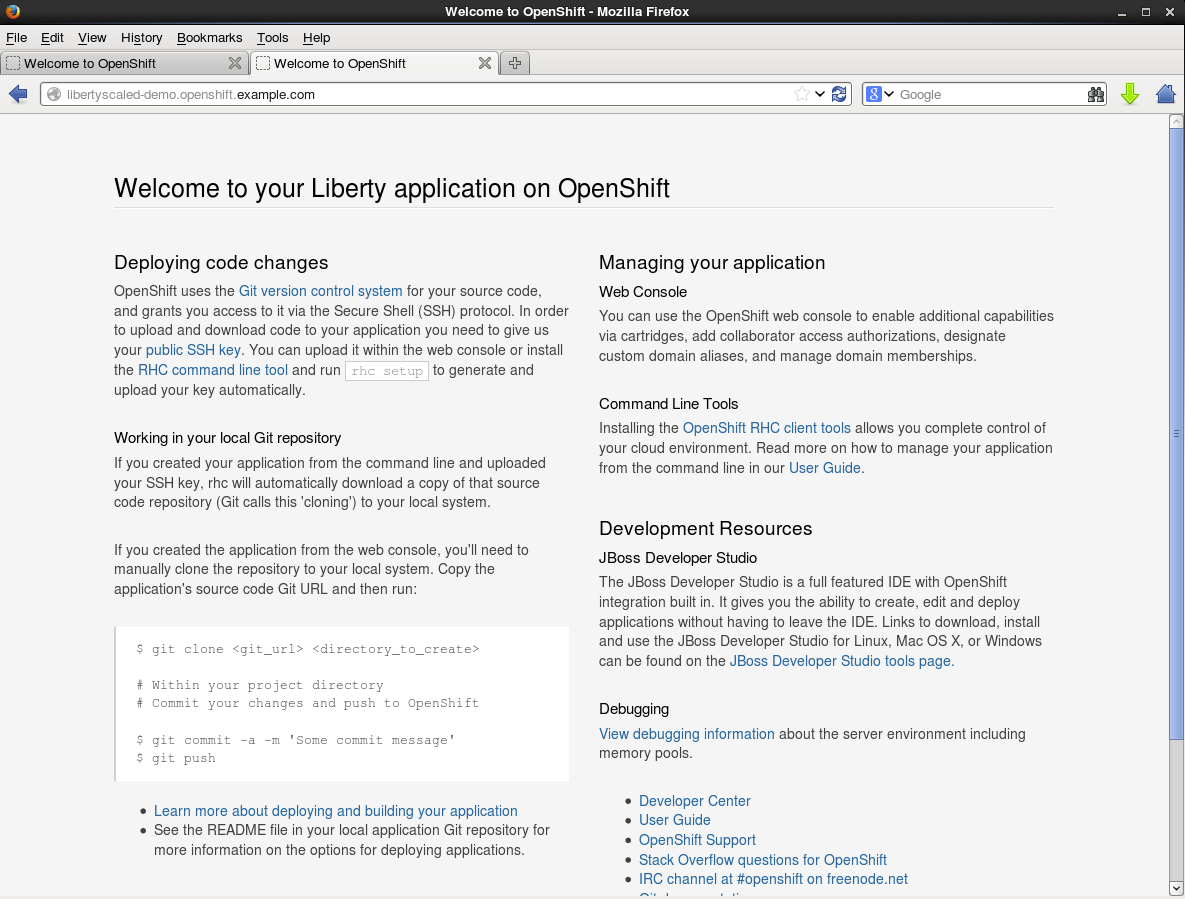The image size is (1185, 899).
Task: Open User Guide link in the bulleted list
Action: point(674,820)
